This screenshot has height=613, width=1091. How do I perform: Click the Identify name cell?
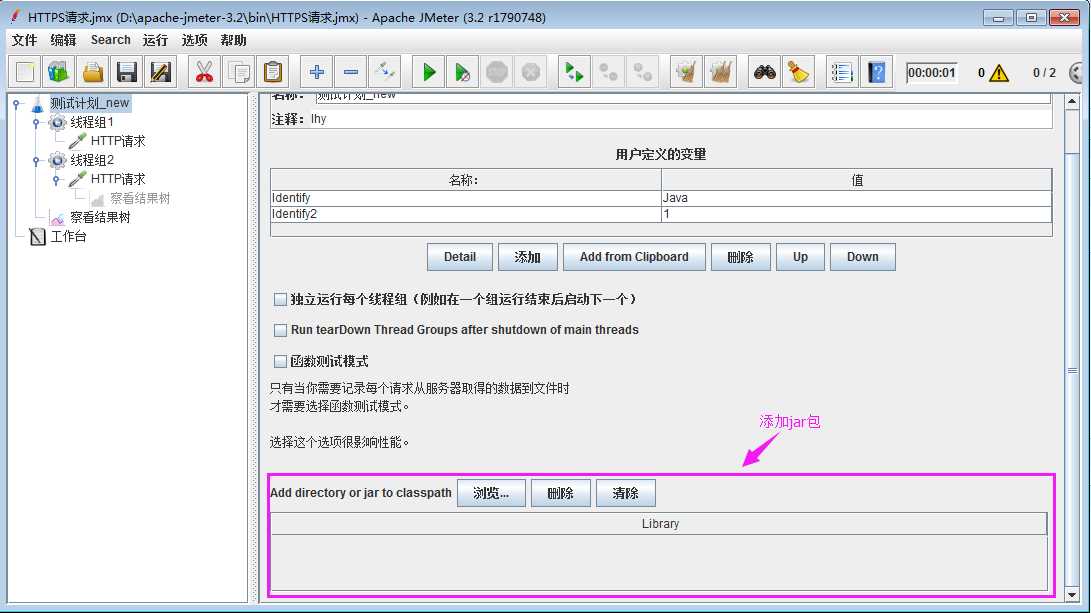[x=465, y=198]
